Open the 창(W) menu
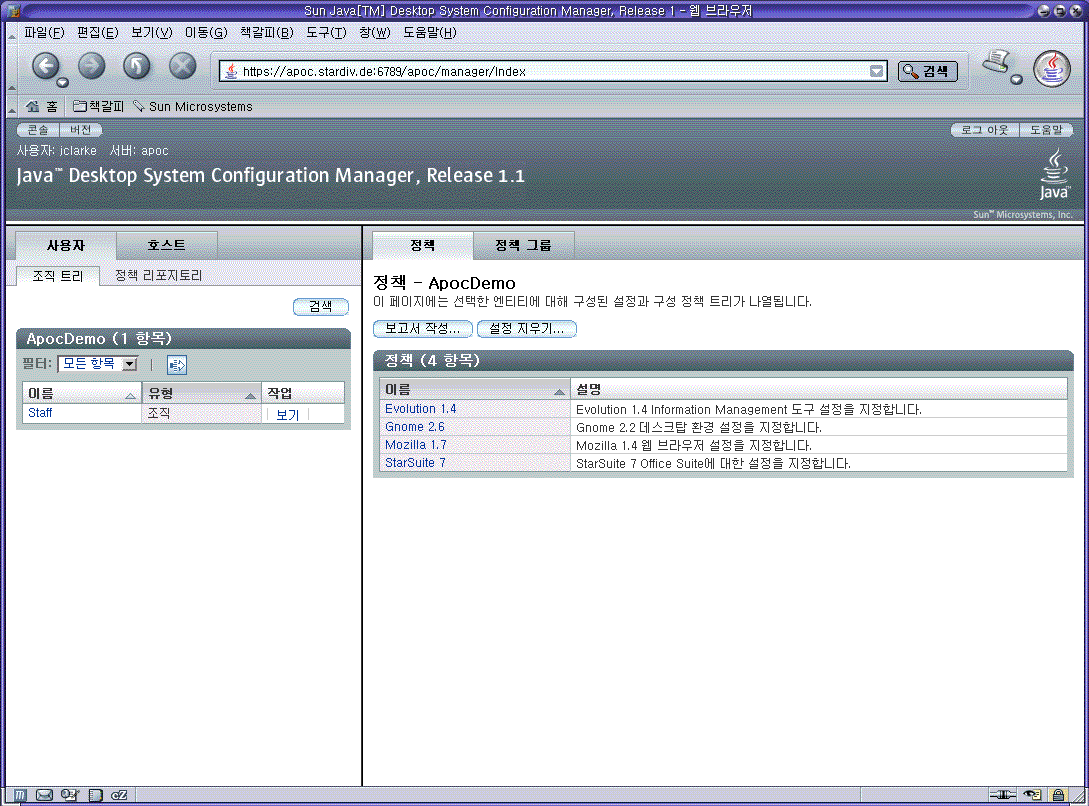Image resolution: width=1089 pixels, height=806 pixels. (x=374, y=33)
